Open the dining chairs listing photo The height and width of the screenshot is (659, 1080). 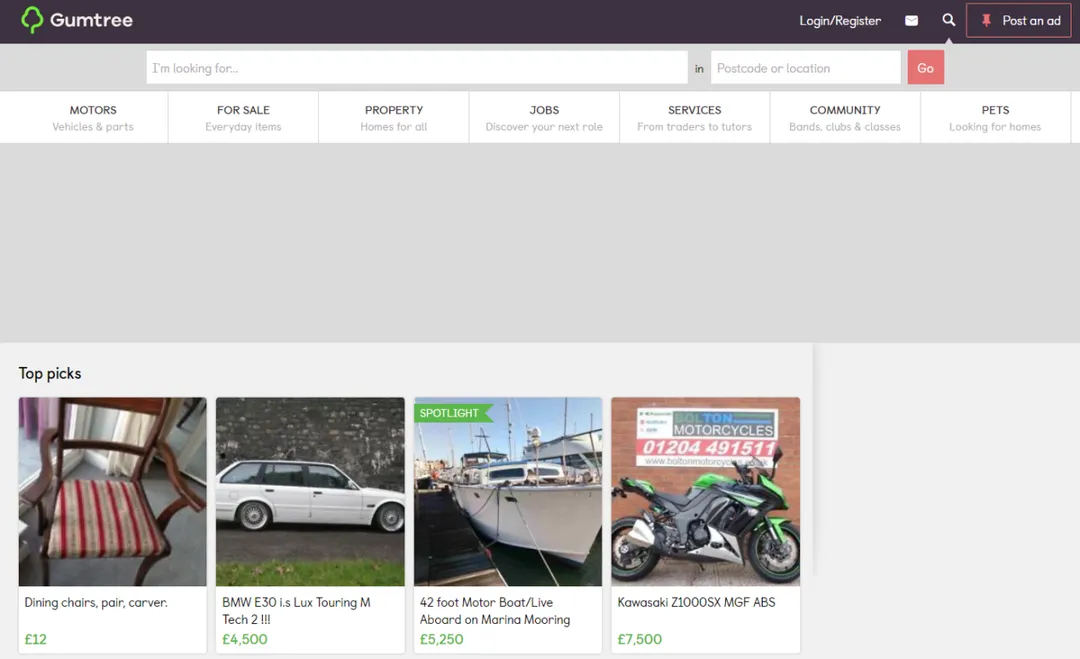[x=112, y=492]
